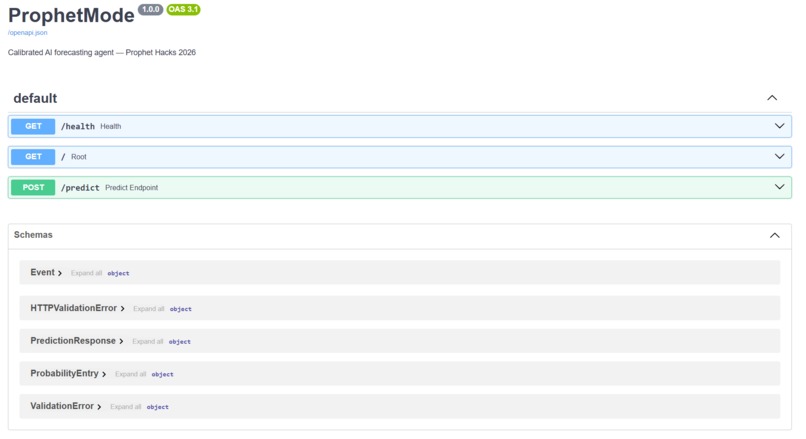806x439 pixels.
Task: Click the /health path text
Action: (78, 126)
